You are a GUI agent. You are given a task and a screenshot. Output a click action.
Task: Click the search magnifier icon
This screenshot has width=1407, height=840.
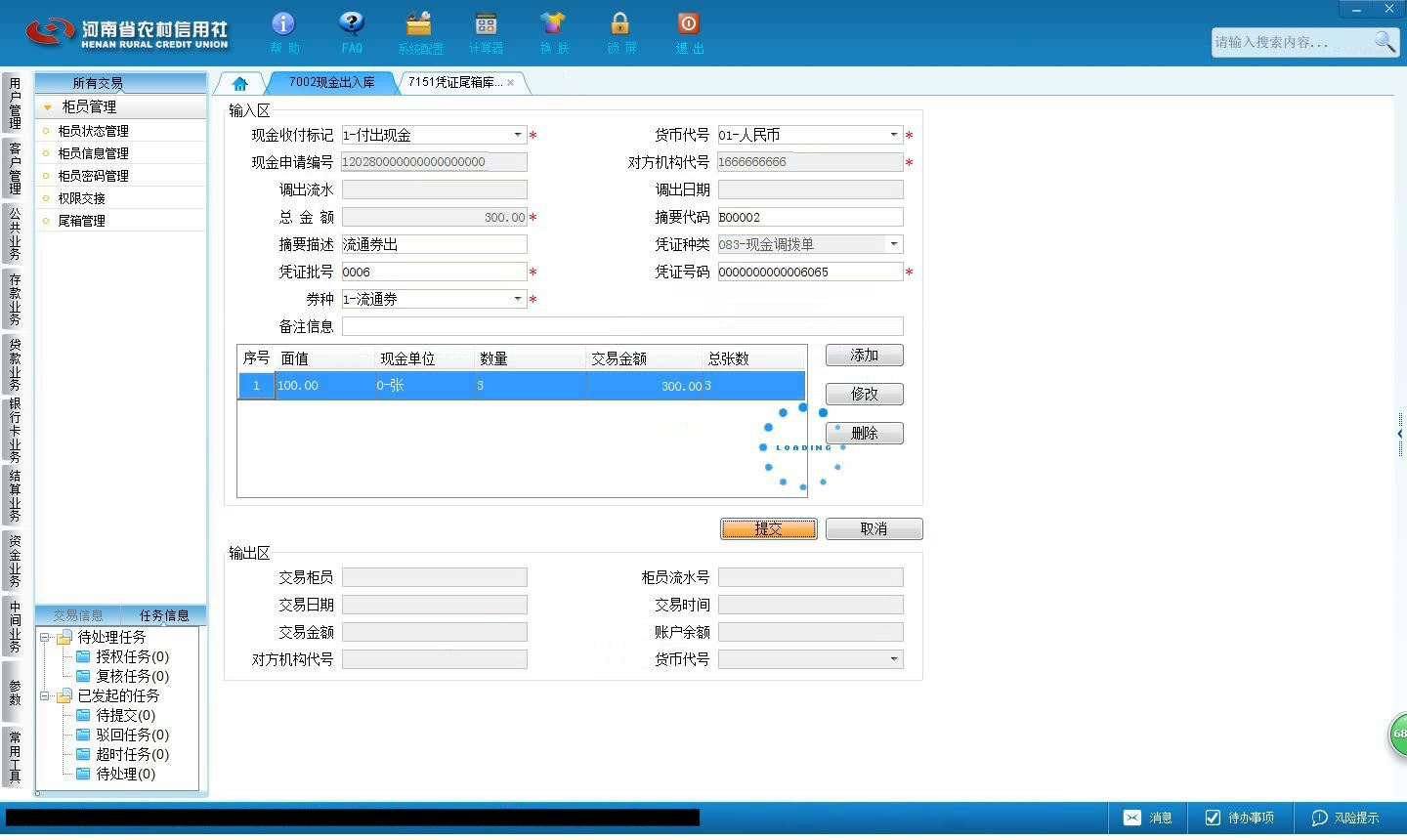click(x=1385, y=42)
